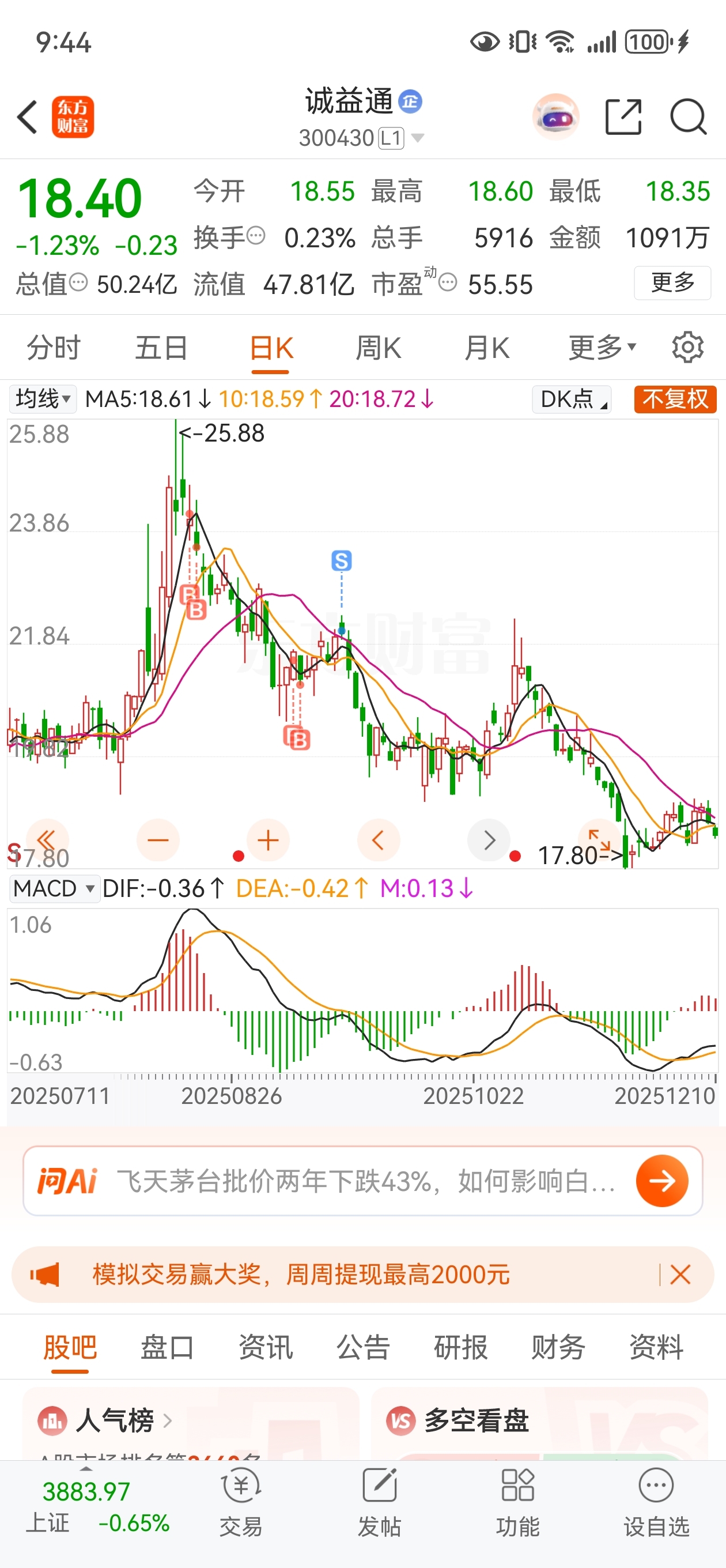This screenshot has width=726, height=1568.
Task: Select the 日K chart tab
Action: point(271,349)
